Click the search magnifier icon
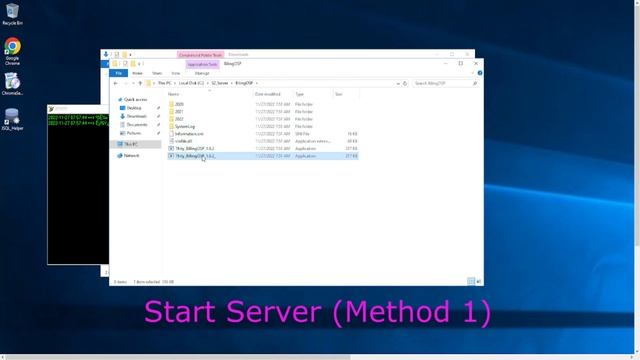Screen dimensions: 640x360 click(x=475, y=83)
